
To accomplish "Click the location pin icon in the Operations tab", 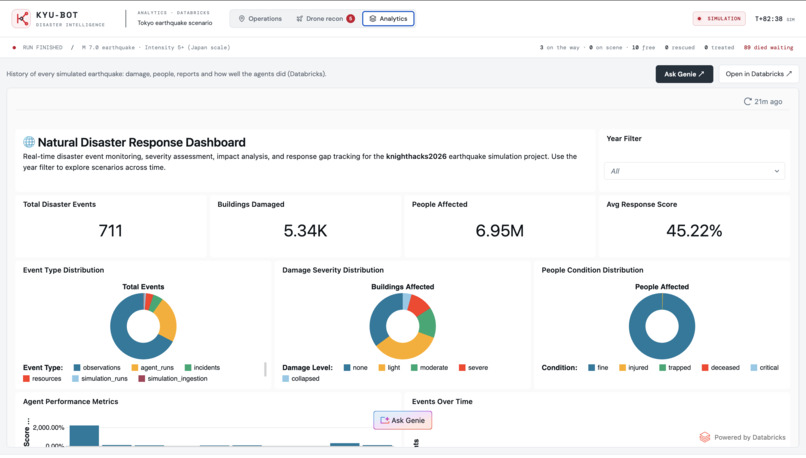I will click(x=242, y=19).
